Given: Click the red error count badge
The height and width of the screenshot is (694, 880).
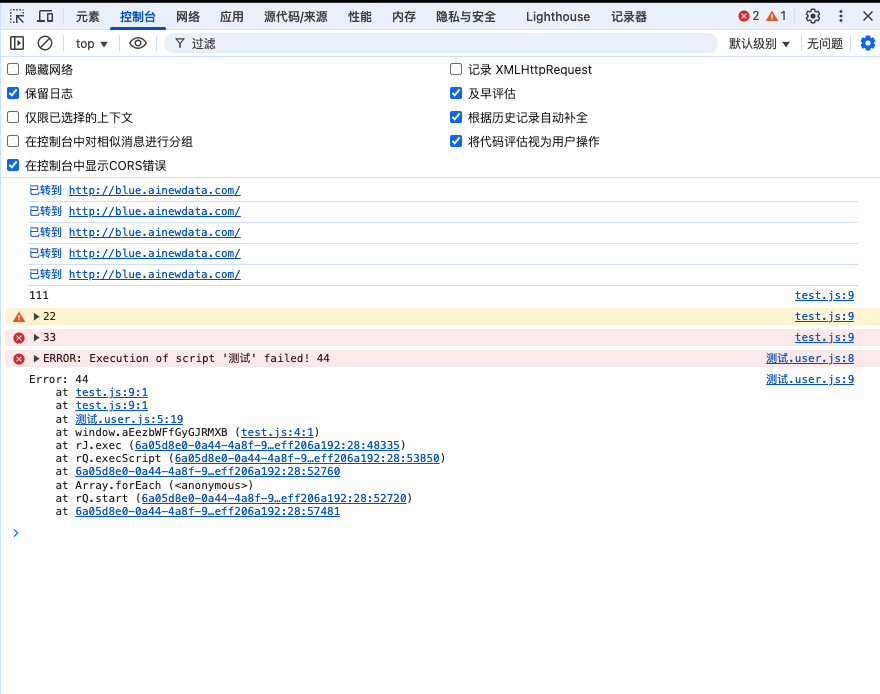Looking at the screenshot, I should 748,16.
